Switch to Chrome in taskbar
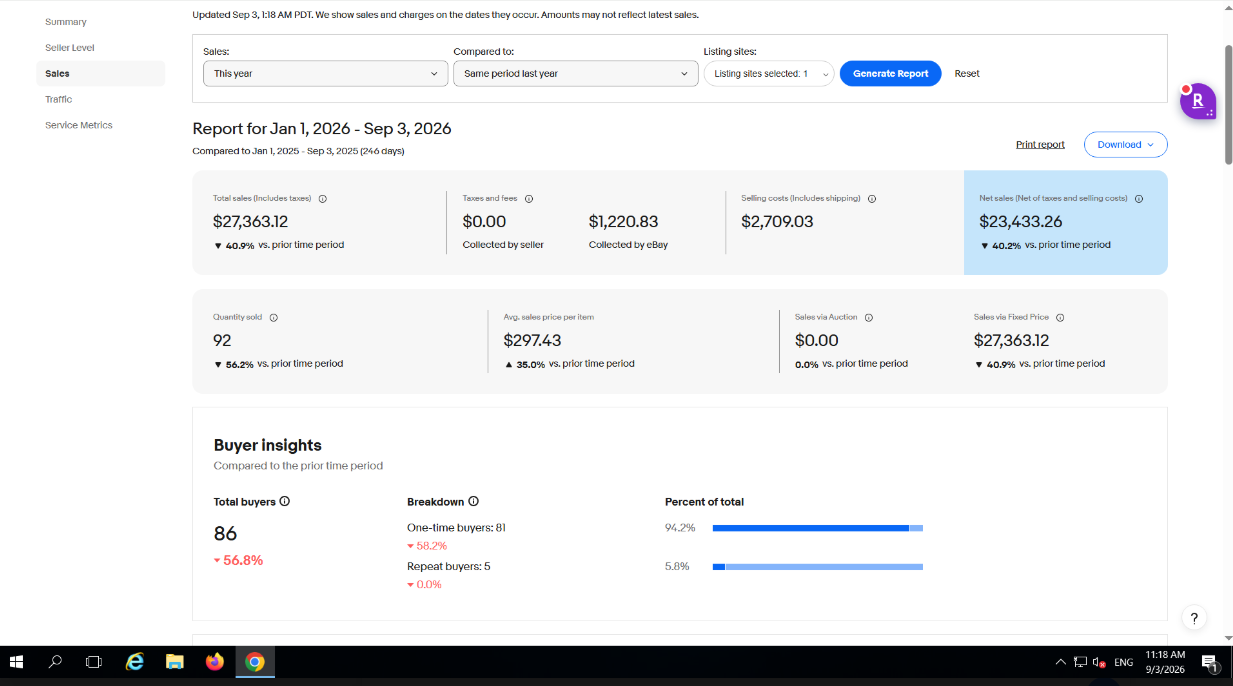The image size is (1233, 686). [x=255, y=662]
